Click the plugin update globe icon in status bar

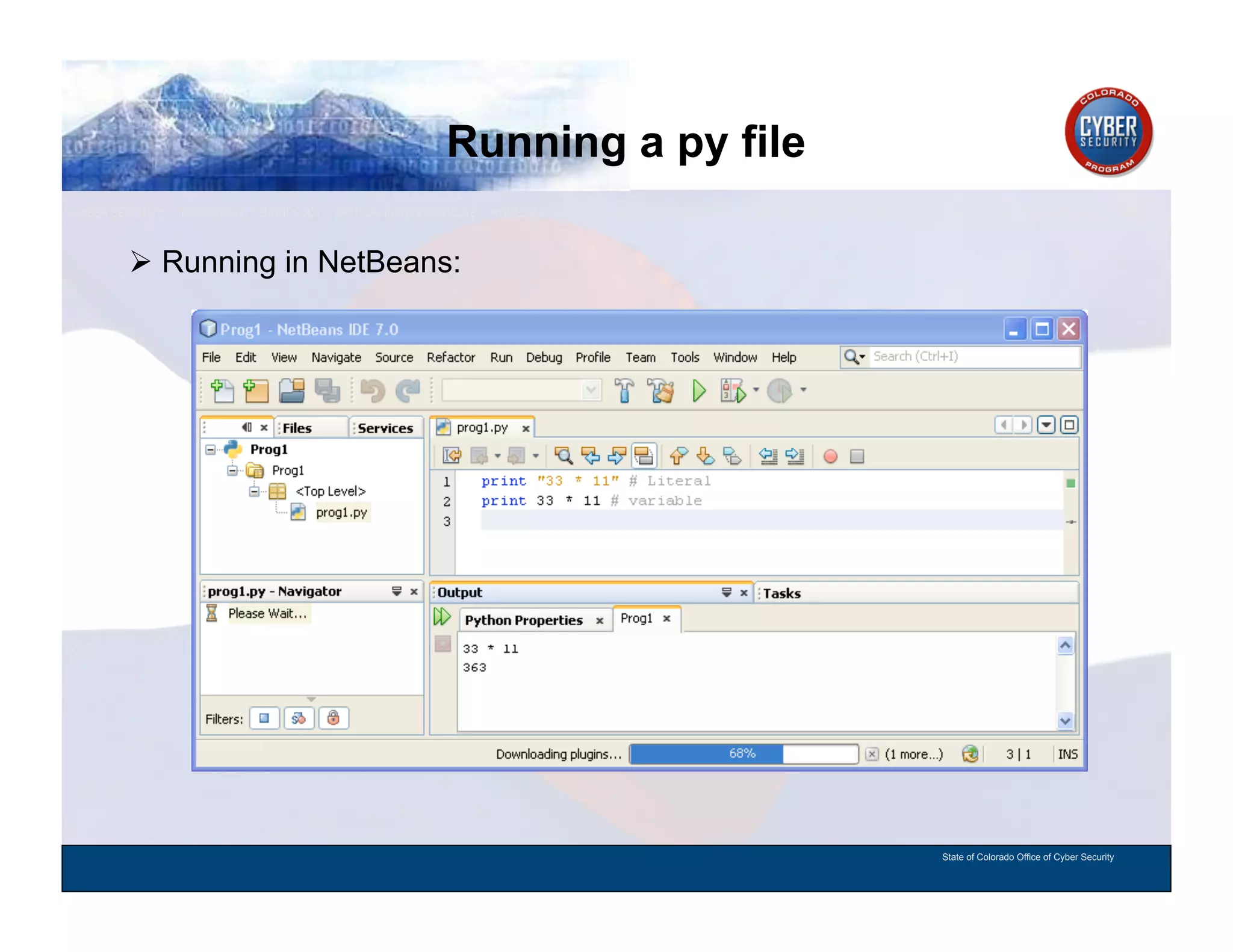pos(970,753)
